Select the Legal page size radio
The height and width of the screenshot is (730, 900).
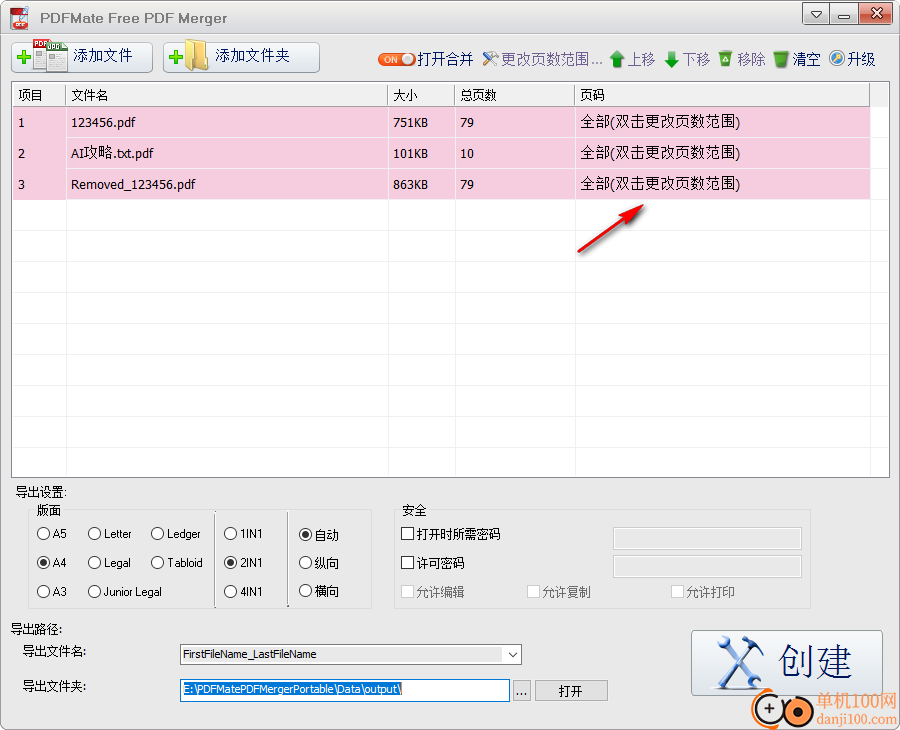(95, 562)
